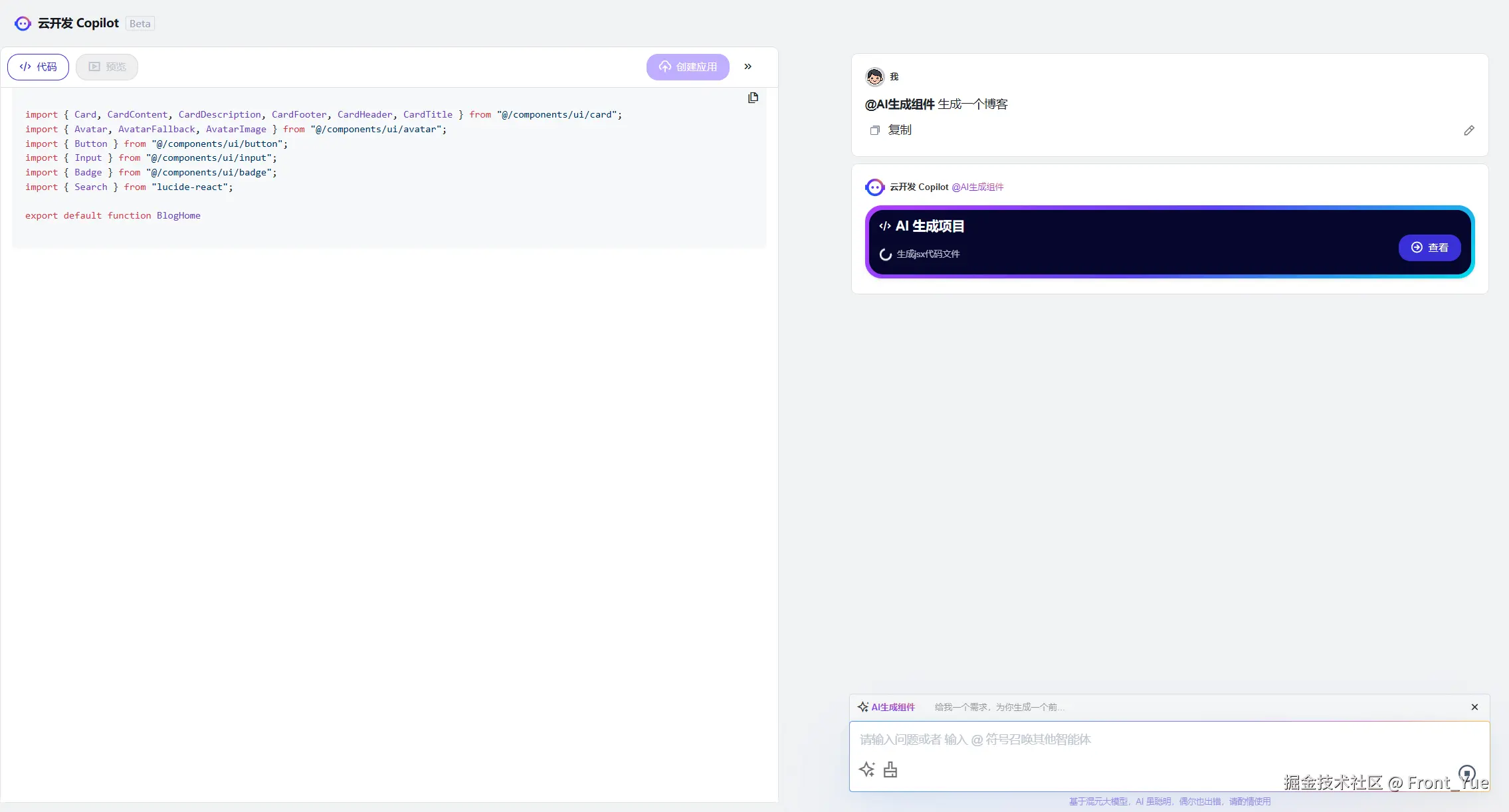
Task: Switch to the 代码 tab
Action: (x=38, y=67)
